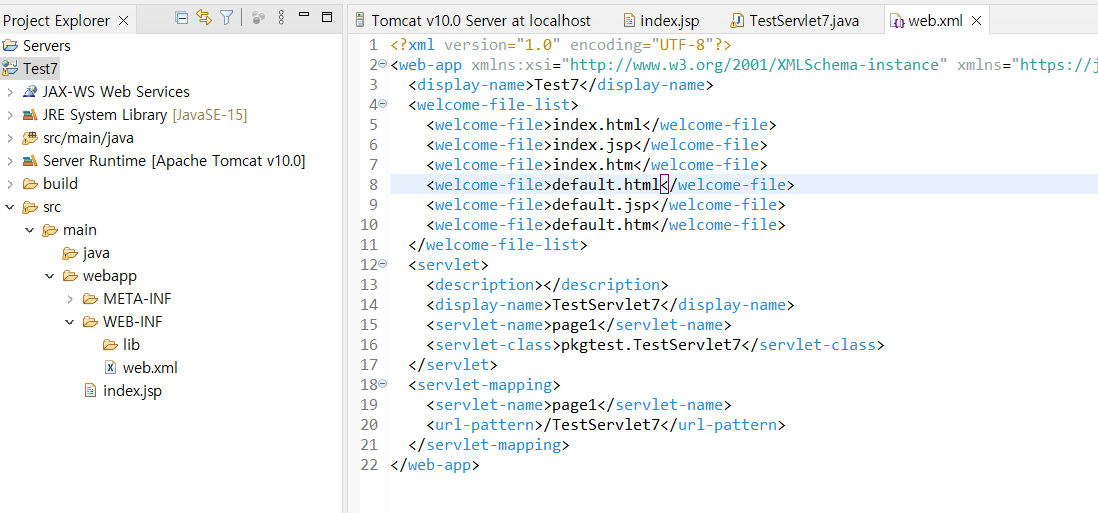Click line number 22 in editor gutter
1098x513 pixels.
point(369,464)
